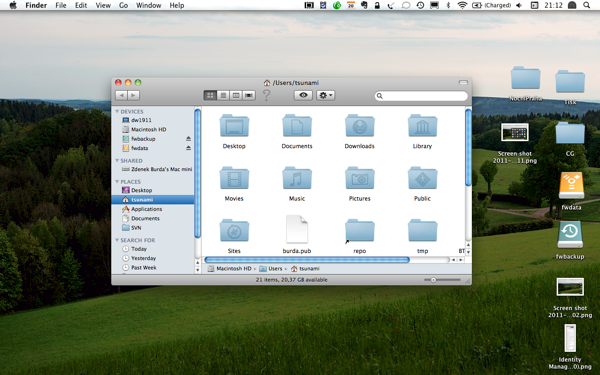Viewport: 600px width, 375px height.
Task: Select the Pictures folder icon
Action: [360, 178]
